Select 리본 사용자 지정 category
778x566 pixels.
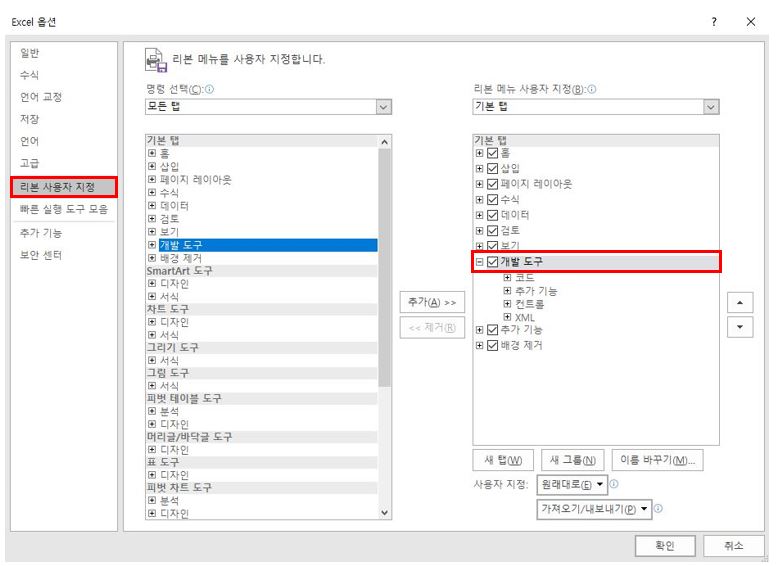(x=64, y=187)
